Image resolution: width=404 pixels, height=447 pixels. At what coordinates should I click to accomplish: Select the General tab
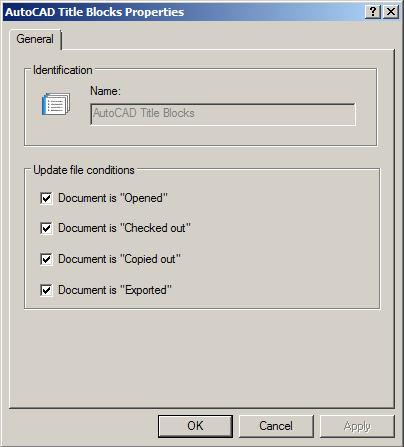pyautogui.click(x=35, y=39)
